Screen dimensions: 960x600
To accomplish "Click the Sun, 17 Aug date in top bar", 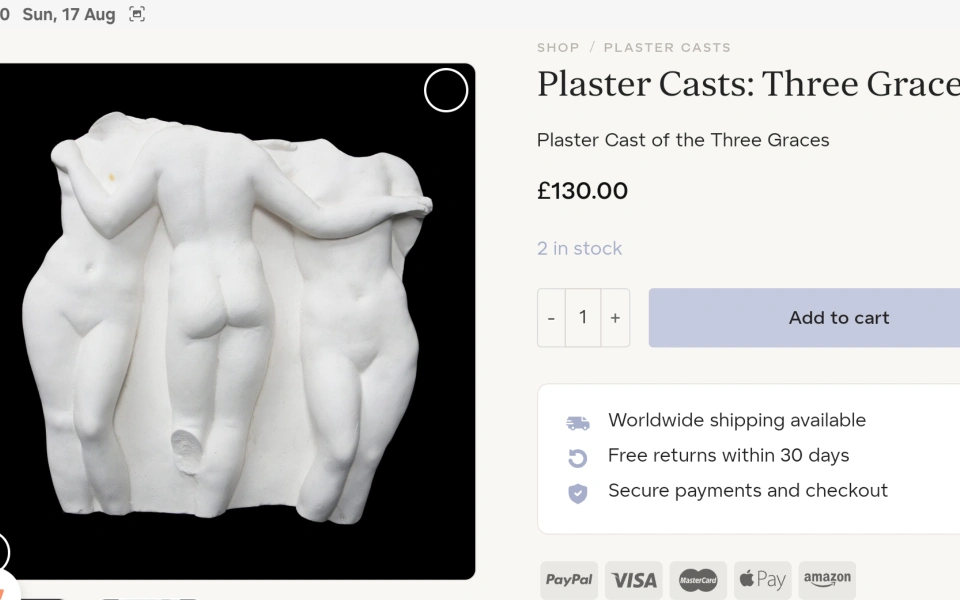I will pos(69,14).
